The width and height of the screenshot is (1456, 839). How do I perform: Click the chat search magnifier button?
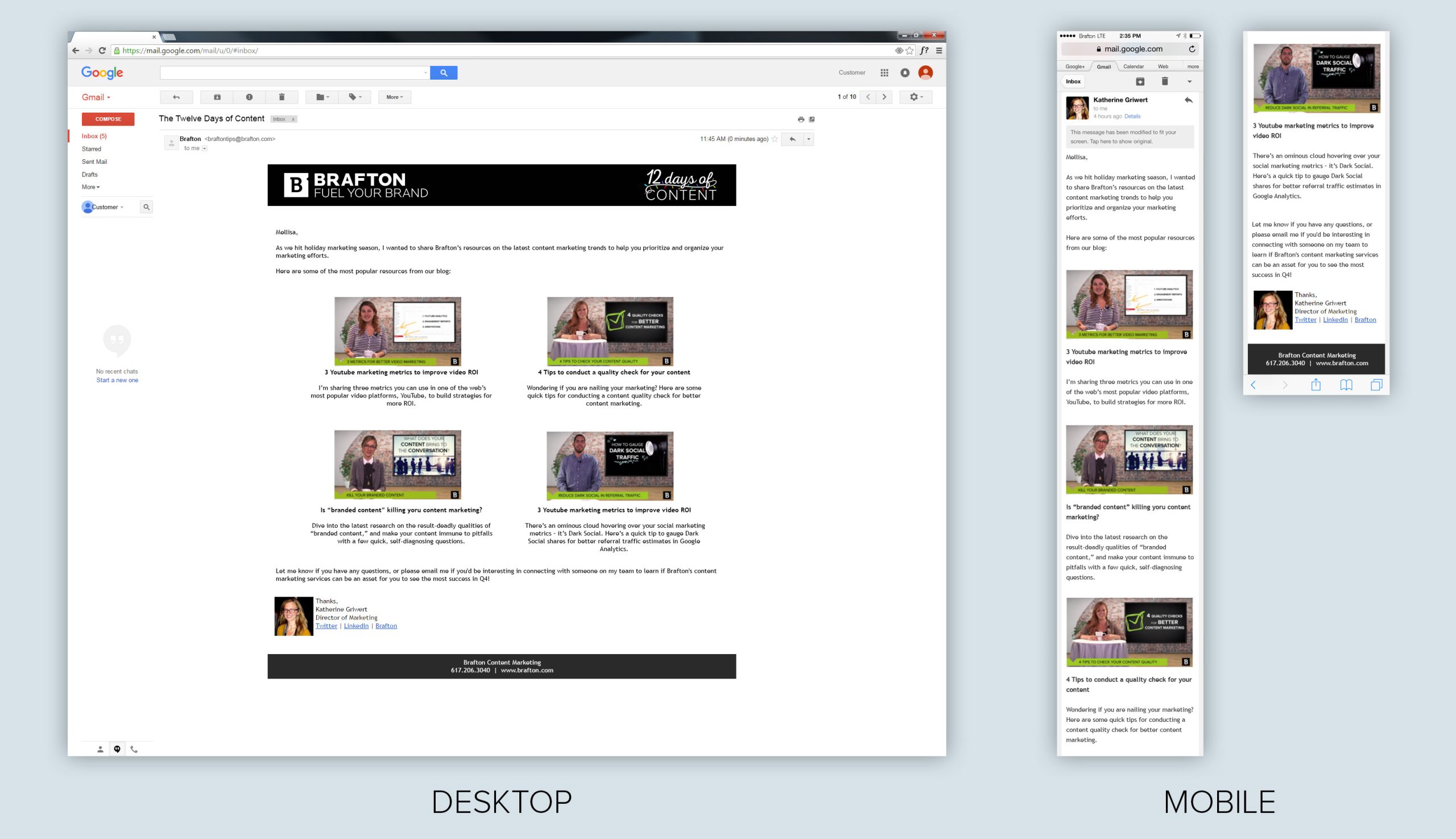click(x=146, y=207)
